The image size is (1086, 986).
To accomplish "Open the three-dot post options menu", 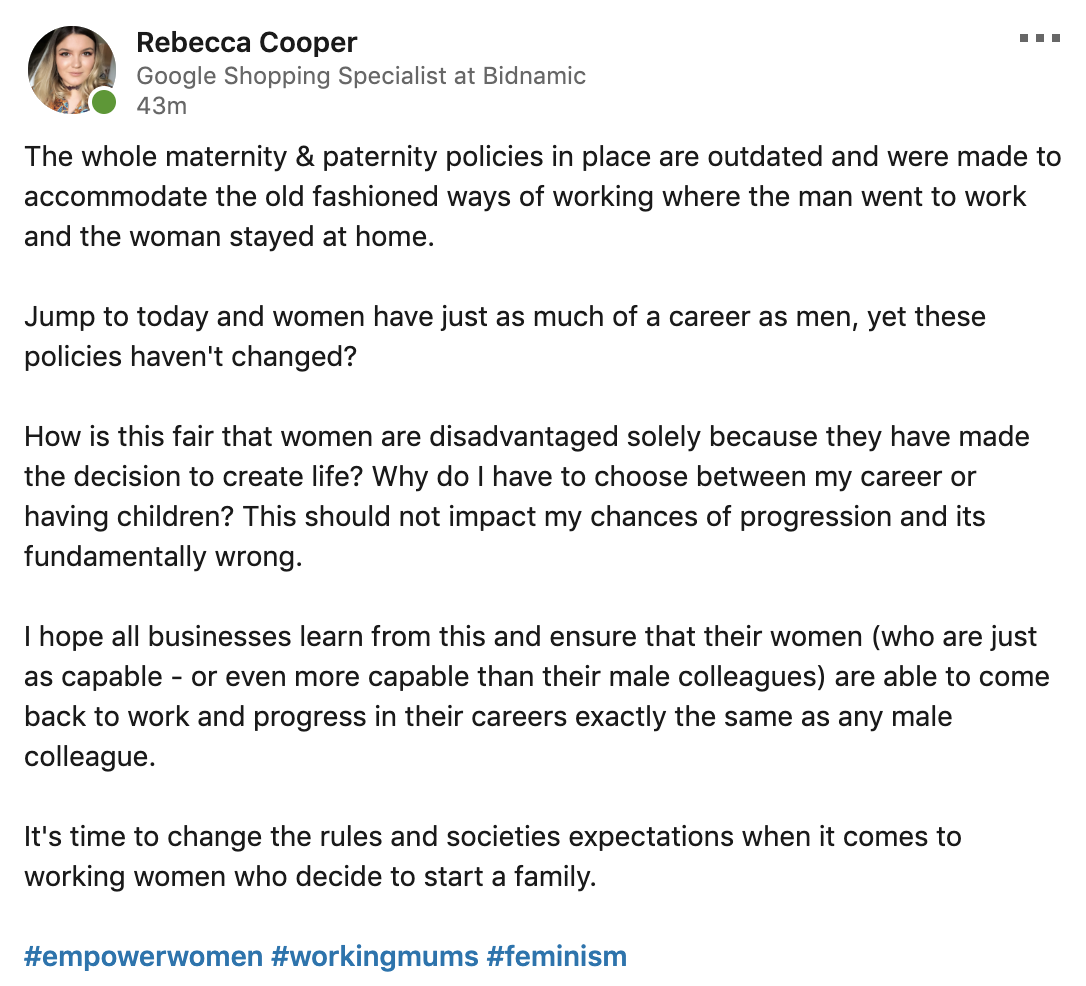I will (1038, 39).
